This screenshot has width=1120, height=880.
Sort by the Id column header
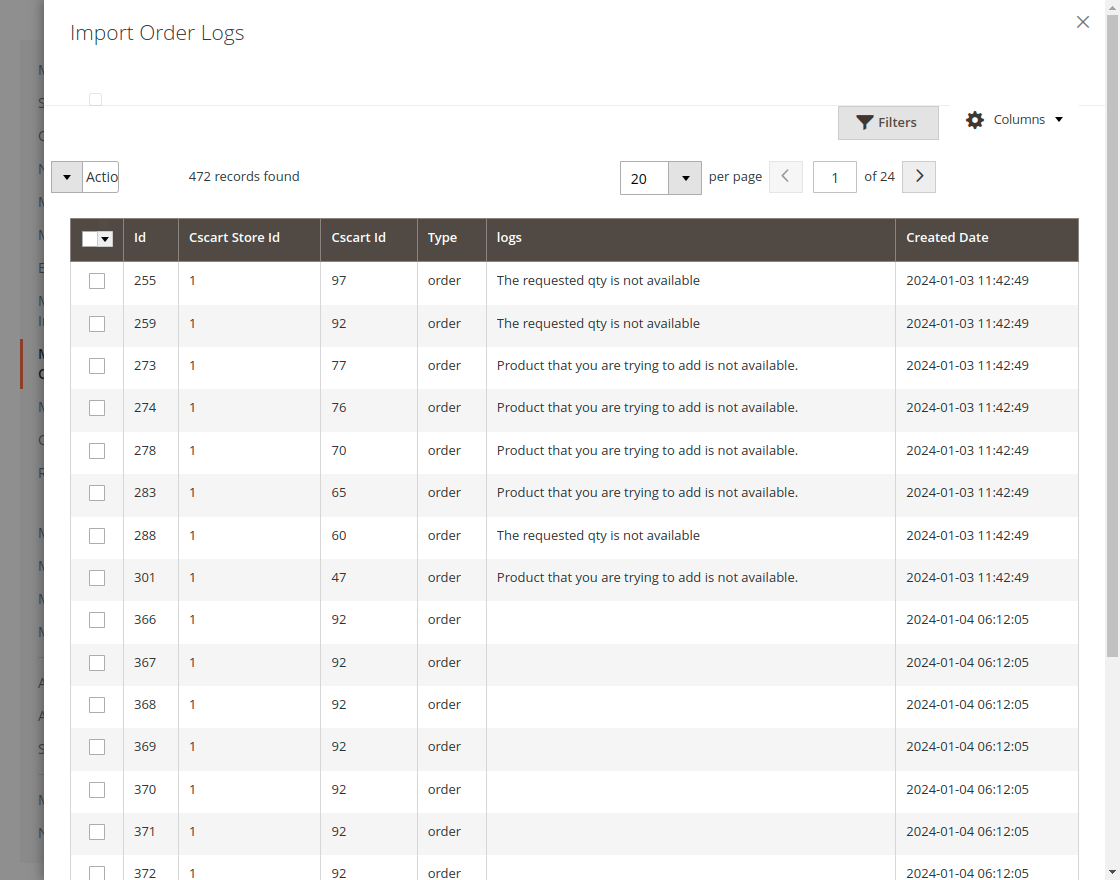140,238
